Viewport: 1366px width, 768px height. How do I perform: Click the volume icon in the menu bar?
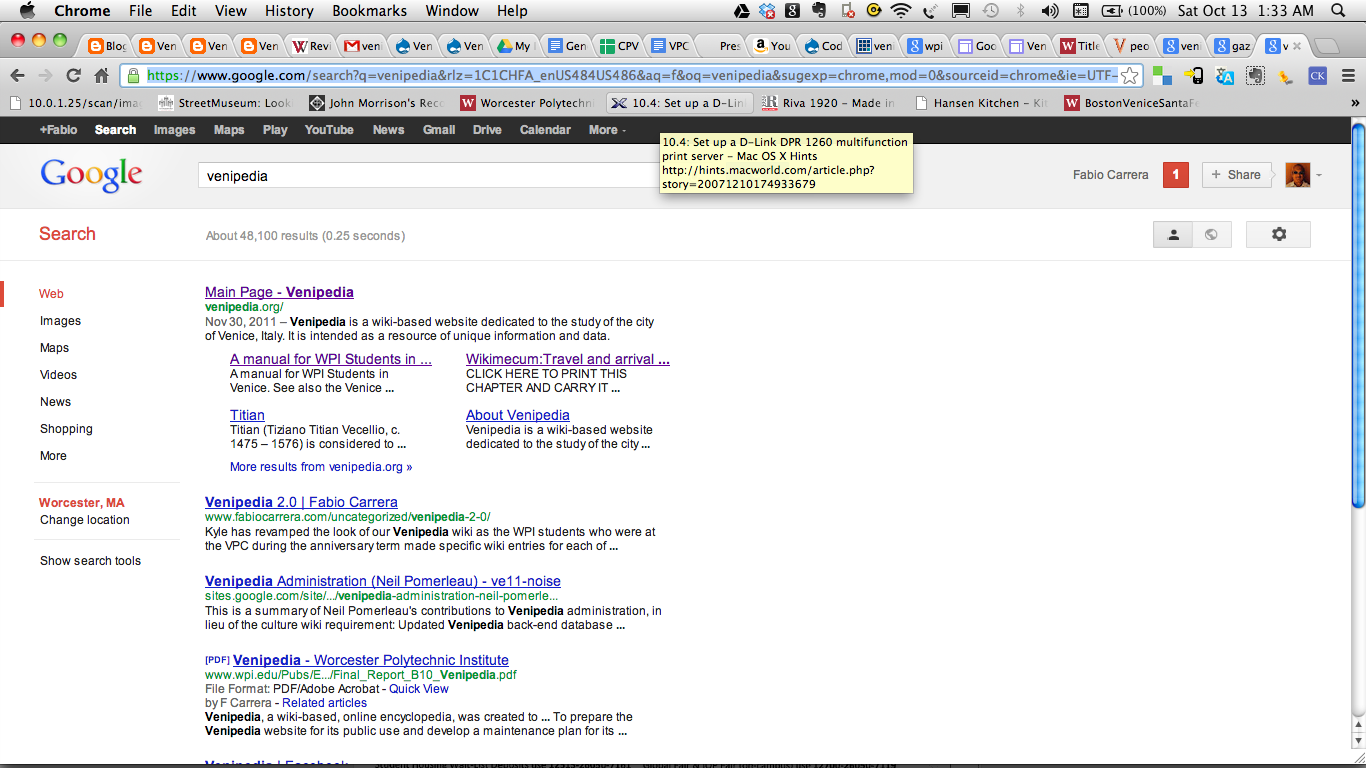point(1050,11)
